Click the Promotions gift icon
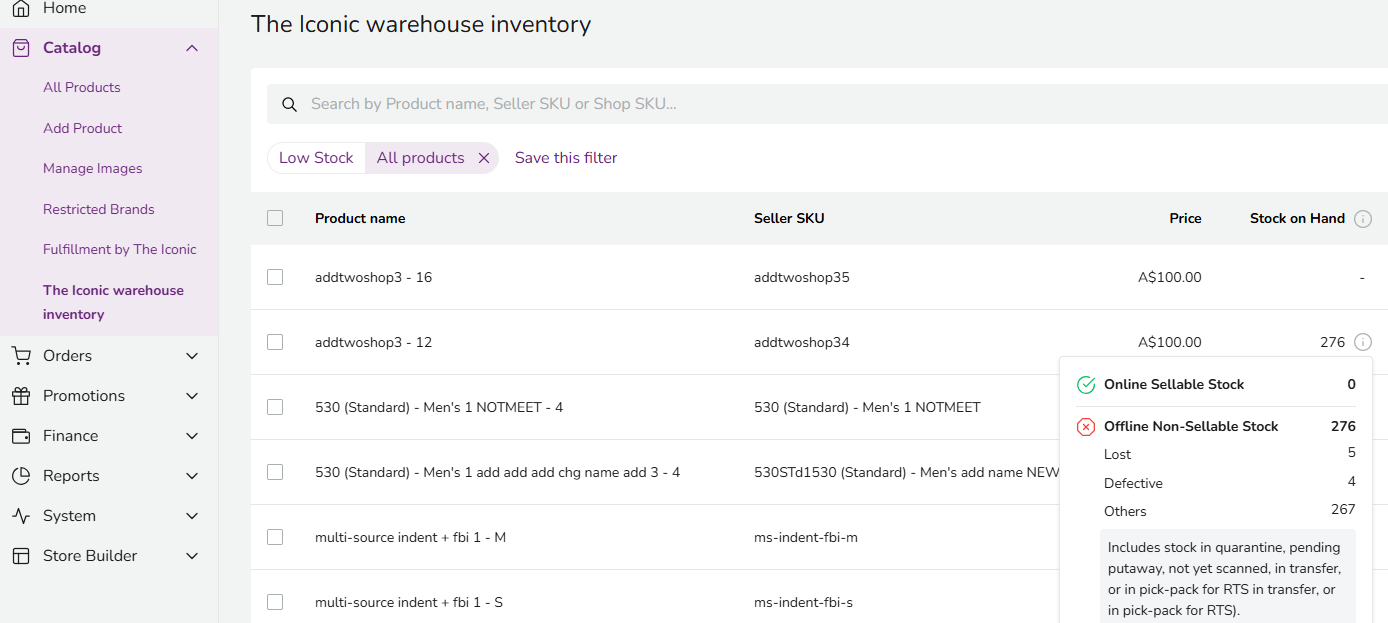Viewport: 1388px width, 623px height. coord(20,396)
